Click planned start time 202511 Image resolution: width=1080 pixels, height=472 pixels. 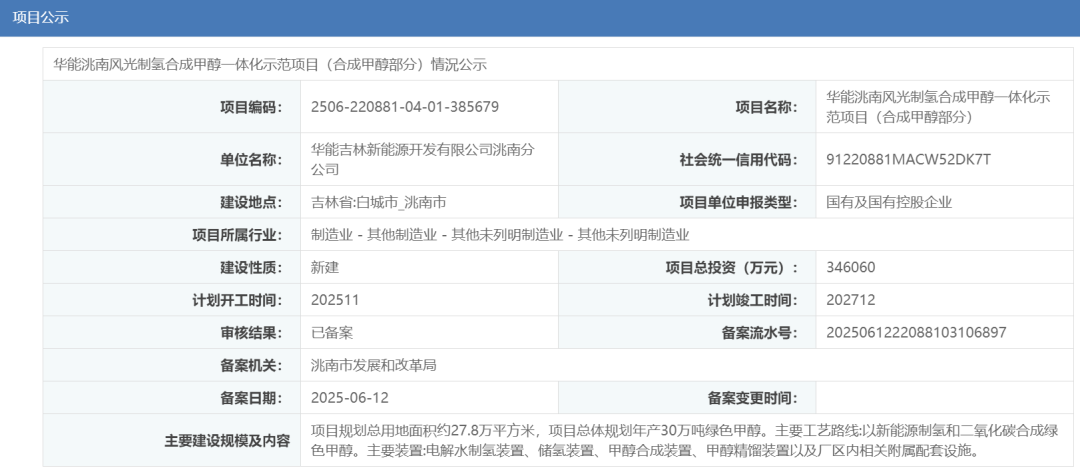(x=335, y=300)
